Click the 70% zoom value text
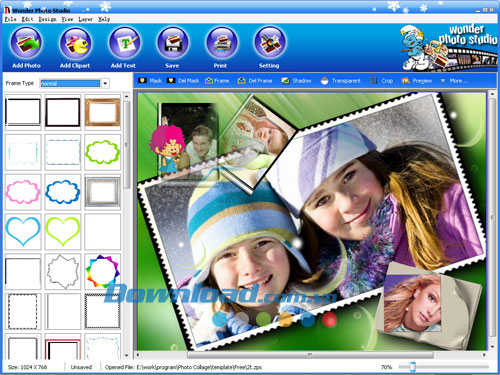500x375 pixels. point(386,367)
